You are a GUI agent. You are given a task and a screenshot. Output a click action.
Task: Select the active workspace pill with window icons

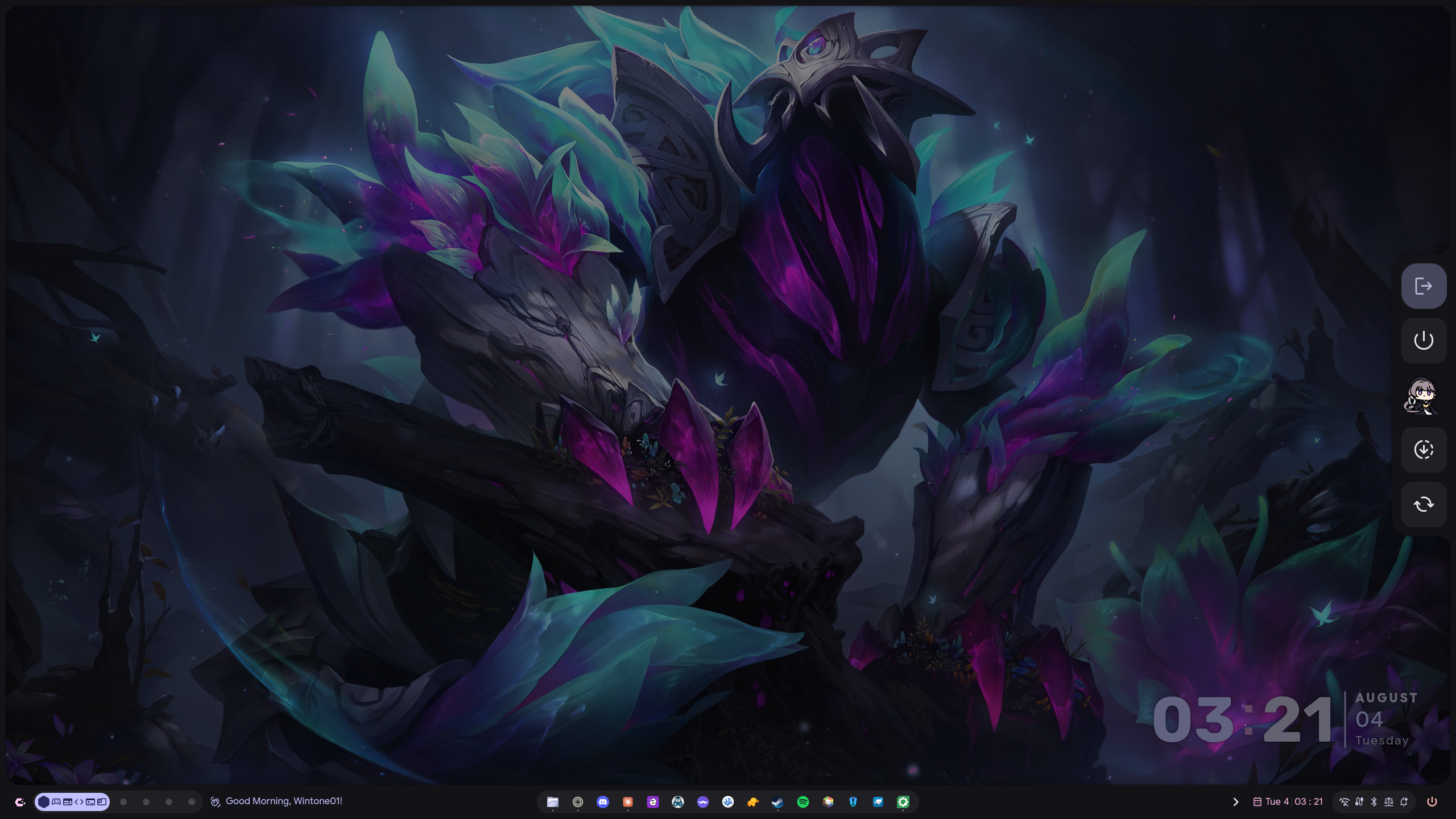[72, 802]
